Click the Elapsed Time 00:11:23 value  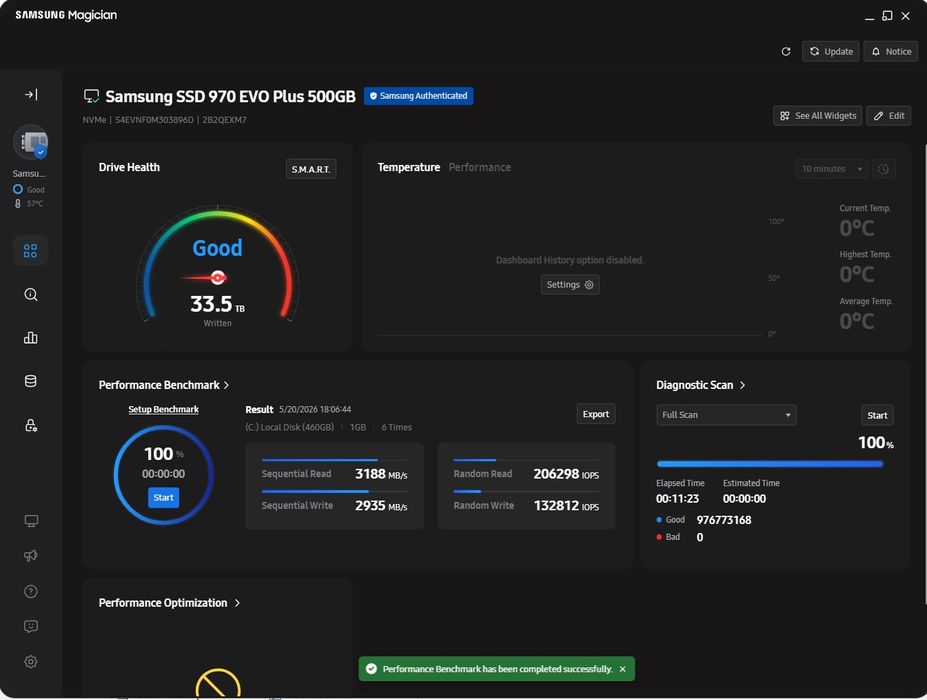[677, 499]
